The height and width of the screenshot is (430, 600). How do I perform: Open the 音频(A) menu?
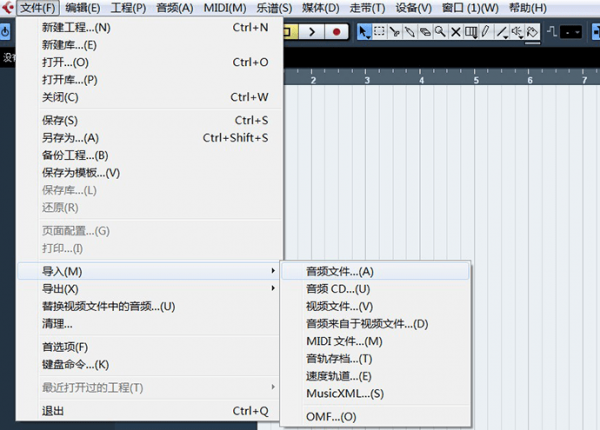[174, 8]
